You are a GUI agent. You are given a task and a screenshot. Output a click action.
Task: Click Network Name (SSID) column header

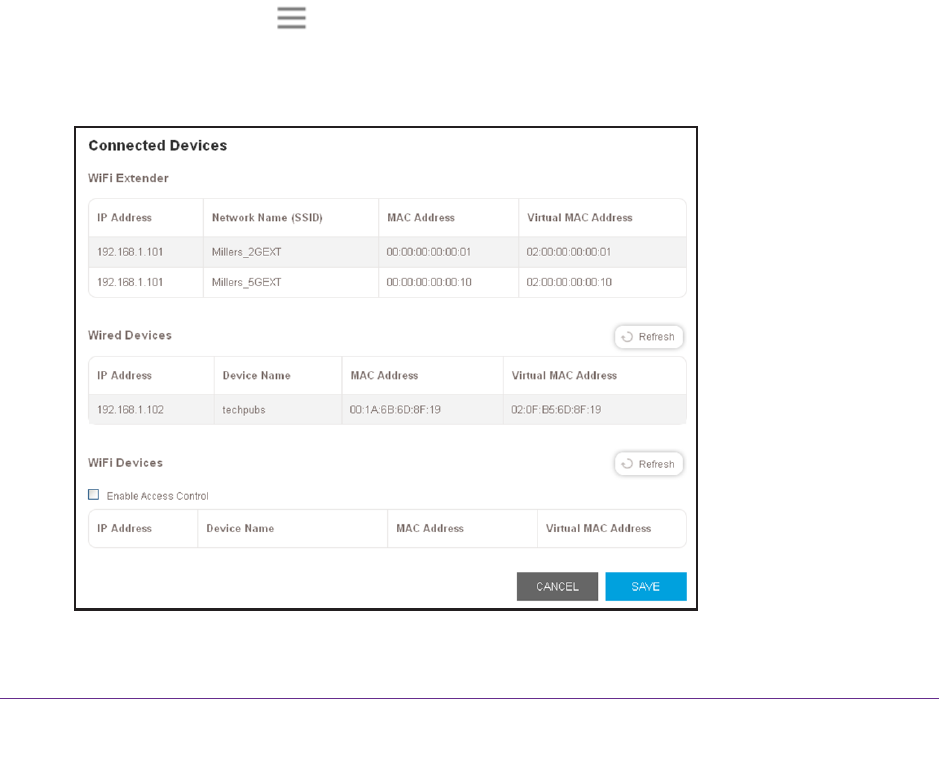coord(267,217)
